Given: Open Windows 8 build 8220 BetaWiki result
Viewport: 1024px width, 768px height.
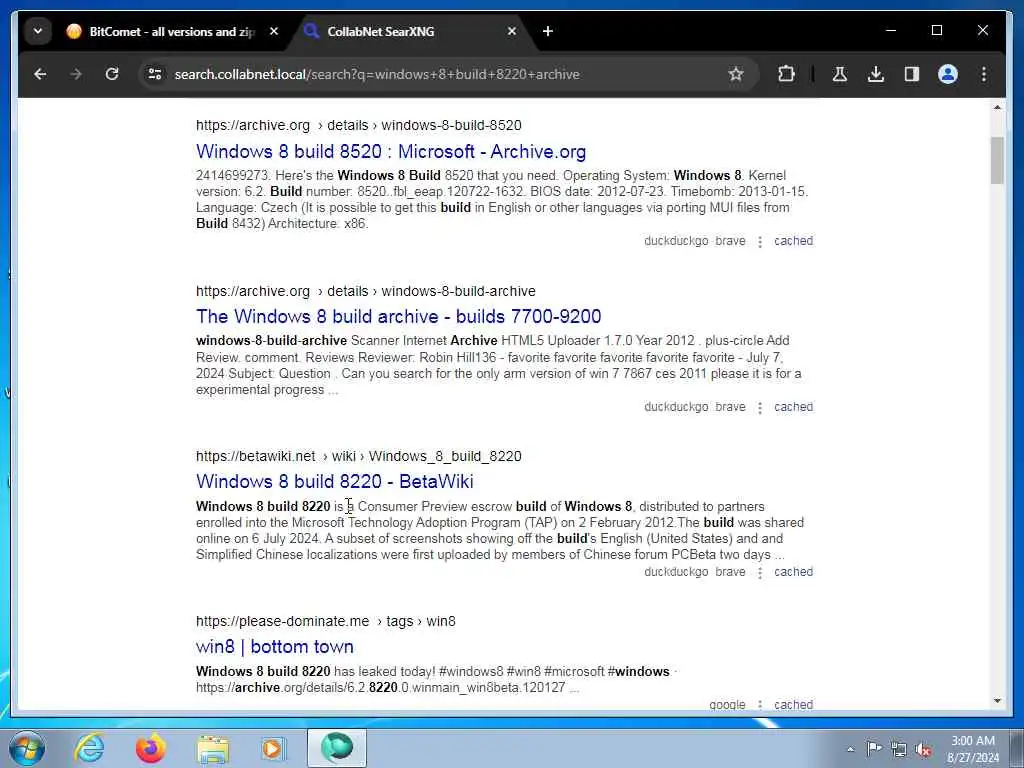Looking at the screenshot, I should point(334,482).
